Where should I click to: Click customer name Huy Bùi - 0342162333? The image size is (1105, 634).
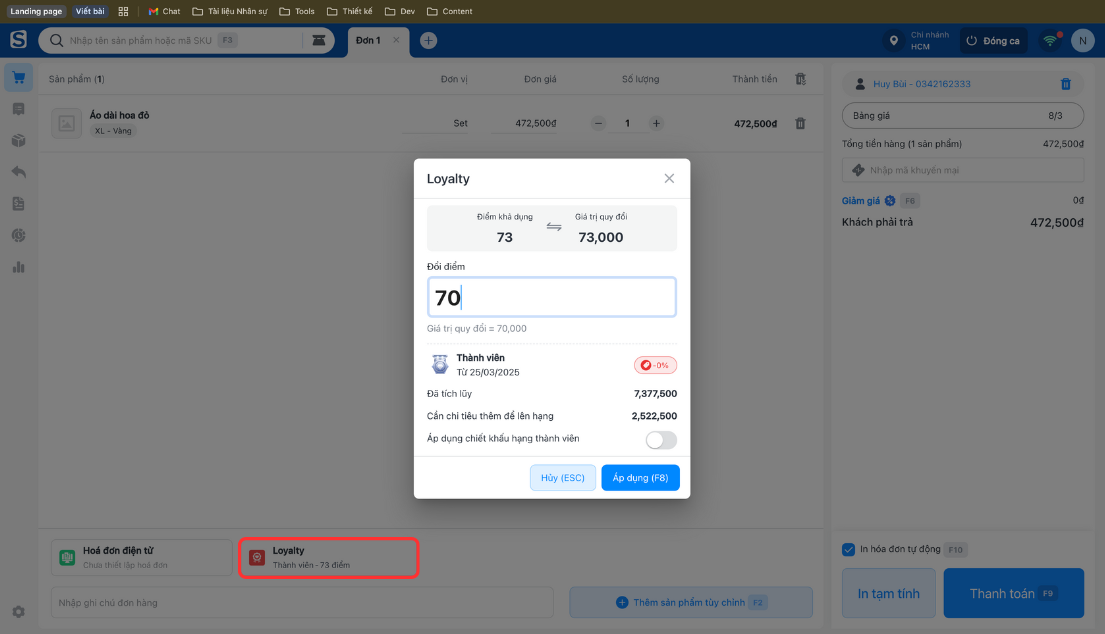point(922,84)
